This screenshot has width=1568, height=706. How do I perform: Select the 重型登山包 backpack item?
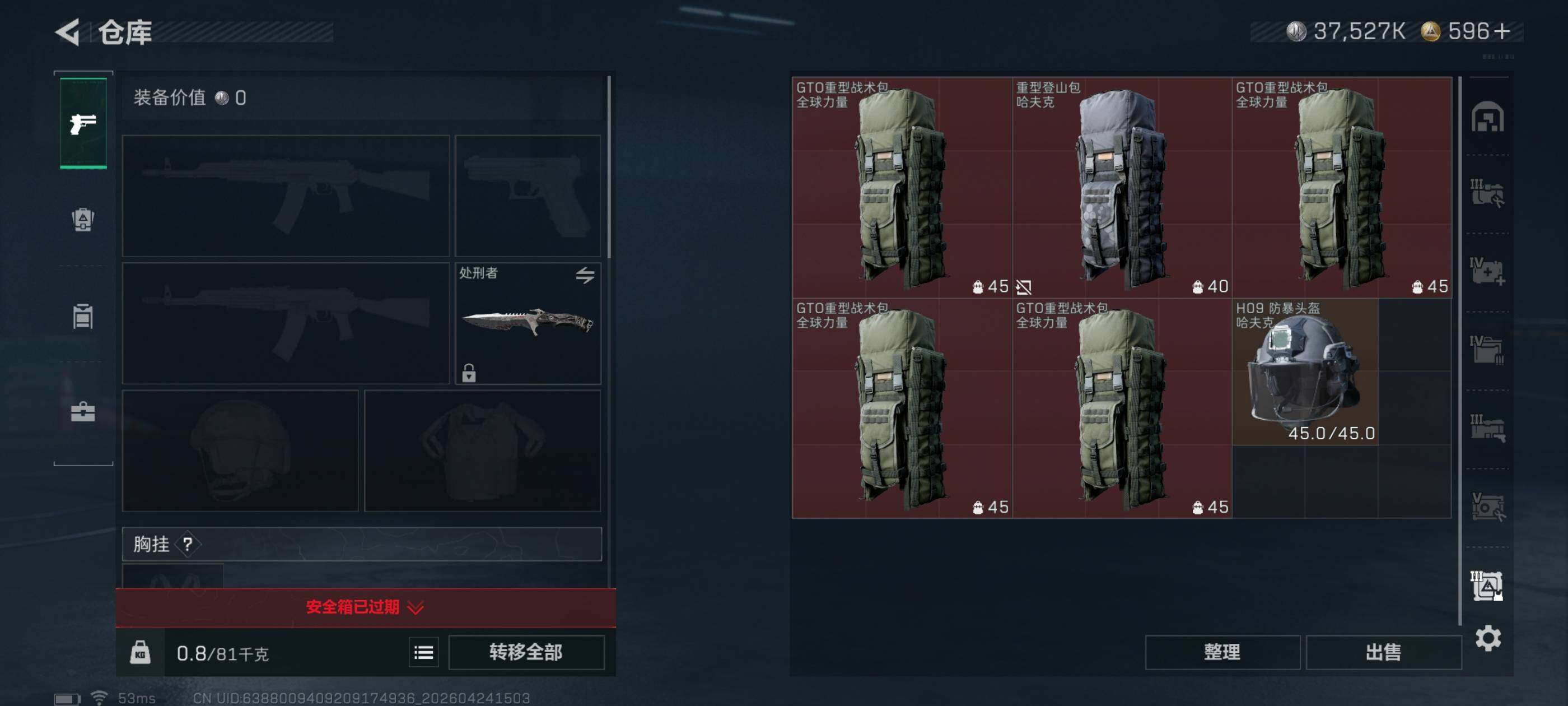1122,187
